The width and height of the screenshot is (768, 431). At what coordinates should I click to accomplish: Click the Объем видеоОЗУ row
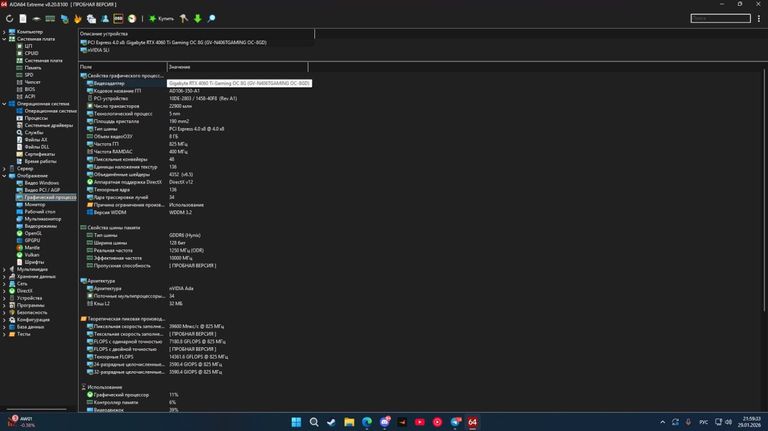pyautogui.click(x=113, y=136)
